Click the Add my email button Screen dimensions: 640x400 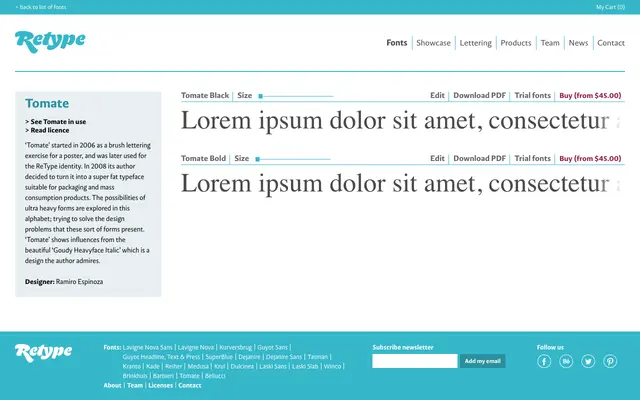point(482,361)
